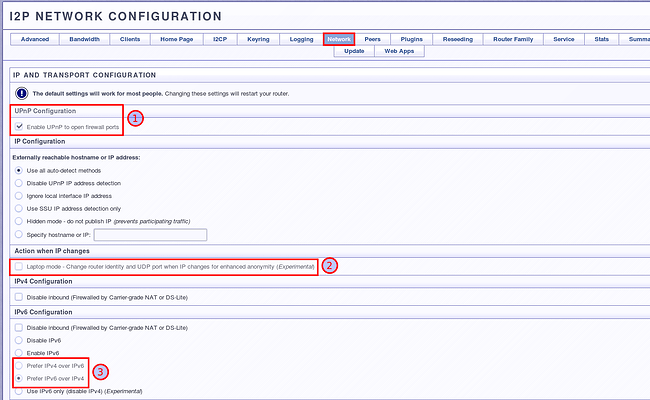This screenshot has height=400, width=650.
Task: Open the Router Family tab
Action: (513, 39)
